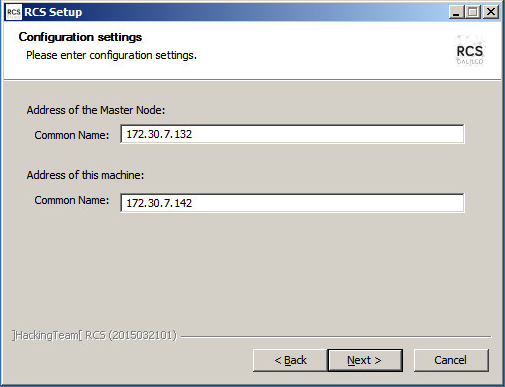Click the 'Address of the Master Node' label
This screenshot has height=387, width=505.
point(96,110)
